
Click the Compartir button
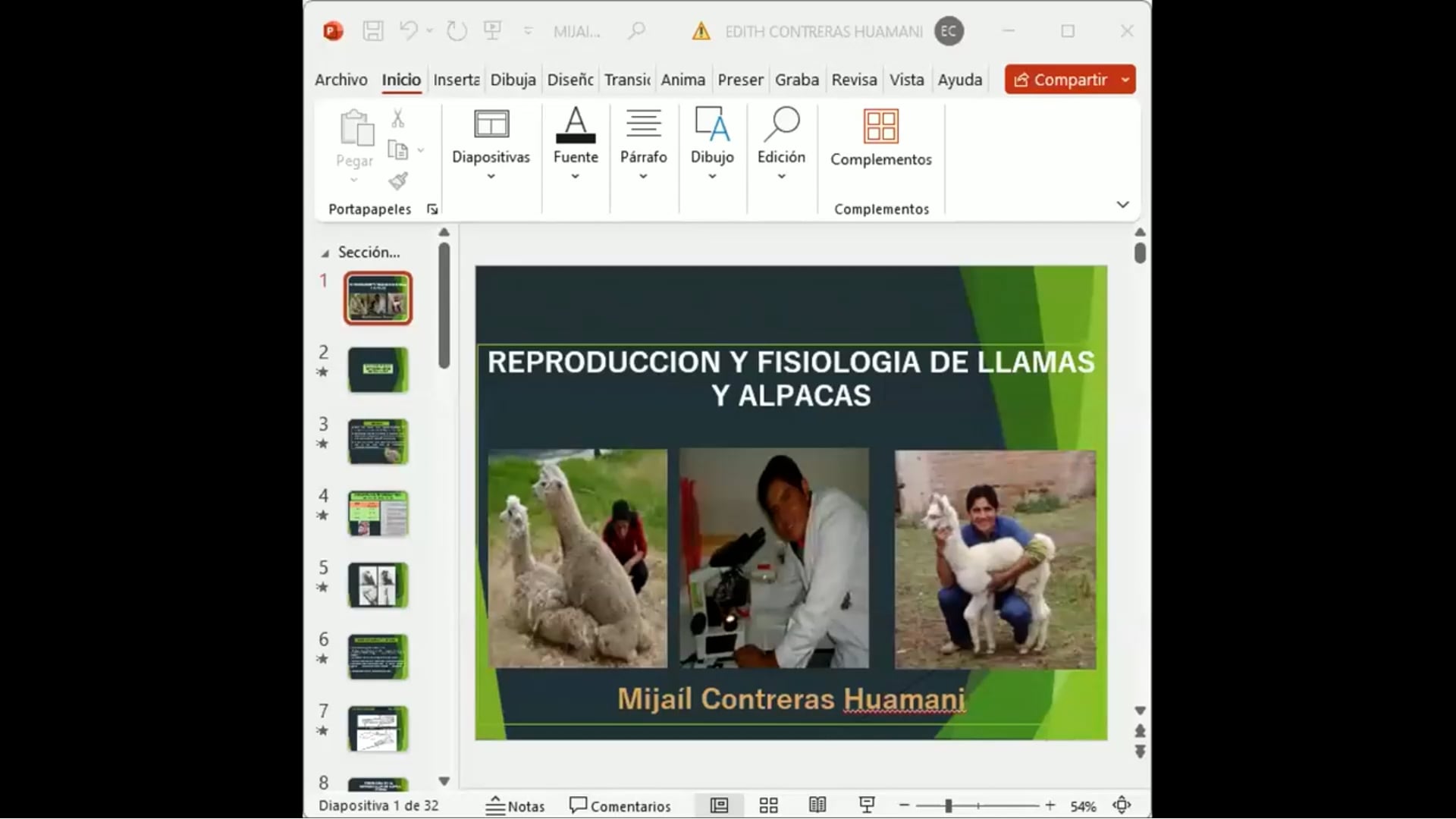tap(1060, 80)
